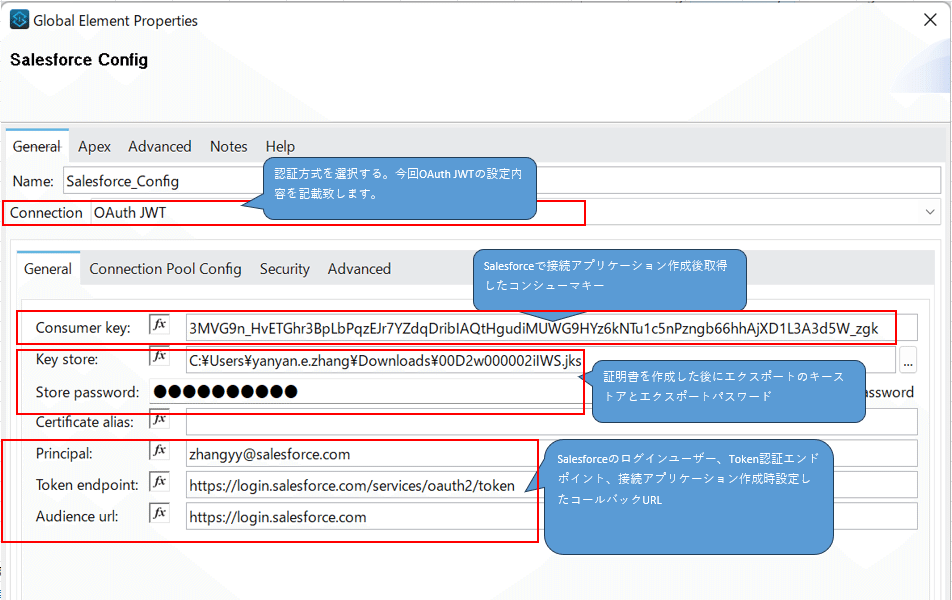The width and height of the screenshot is (952, 600).
Task: Click the Global Element Properties title bar icon
Action: (x=18, y=19)
